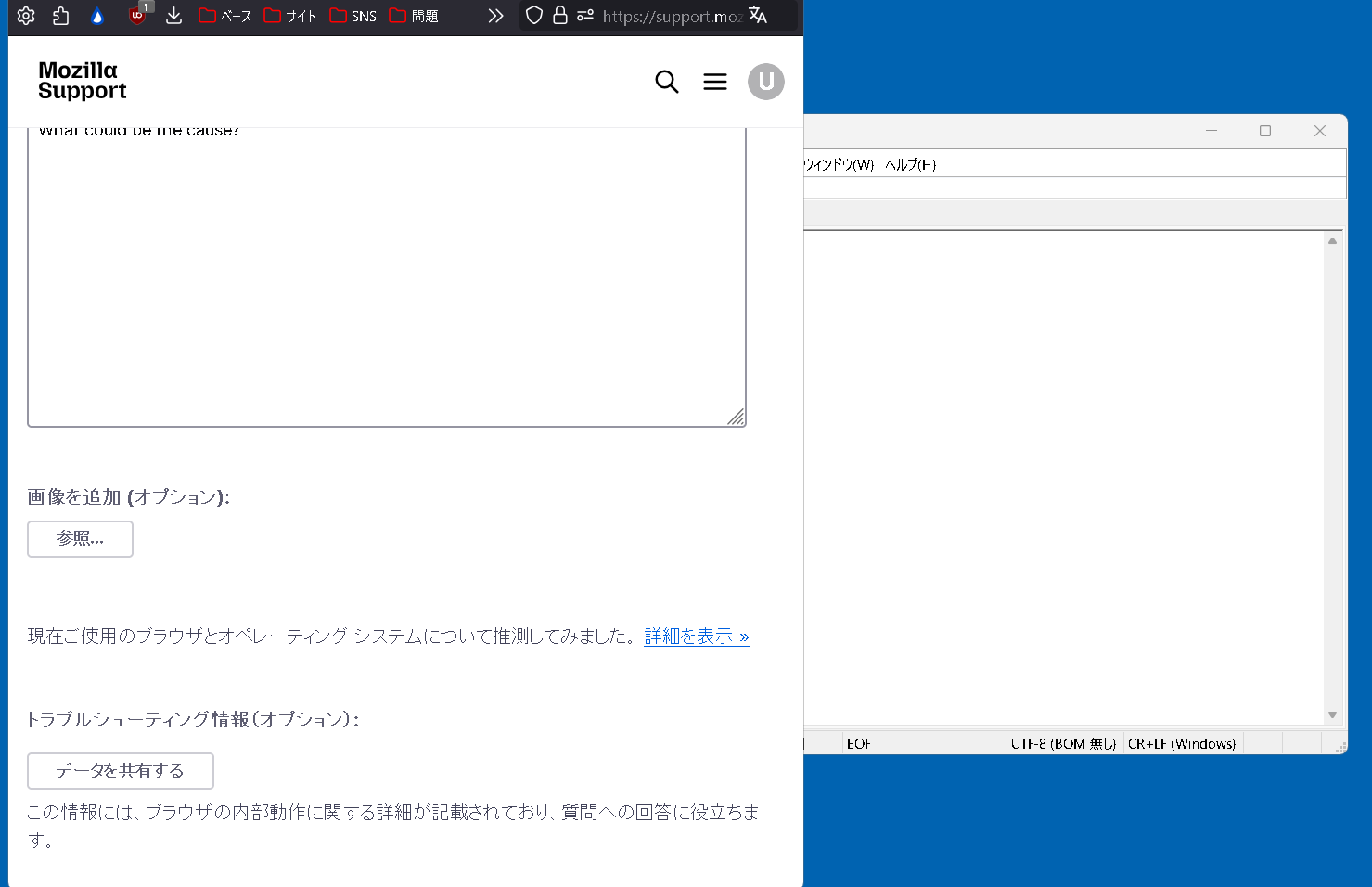
Task: Click the site security padlock icon
Action: [560, 16]
